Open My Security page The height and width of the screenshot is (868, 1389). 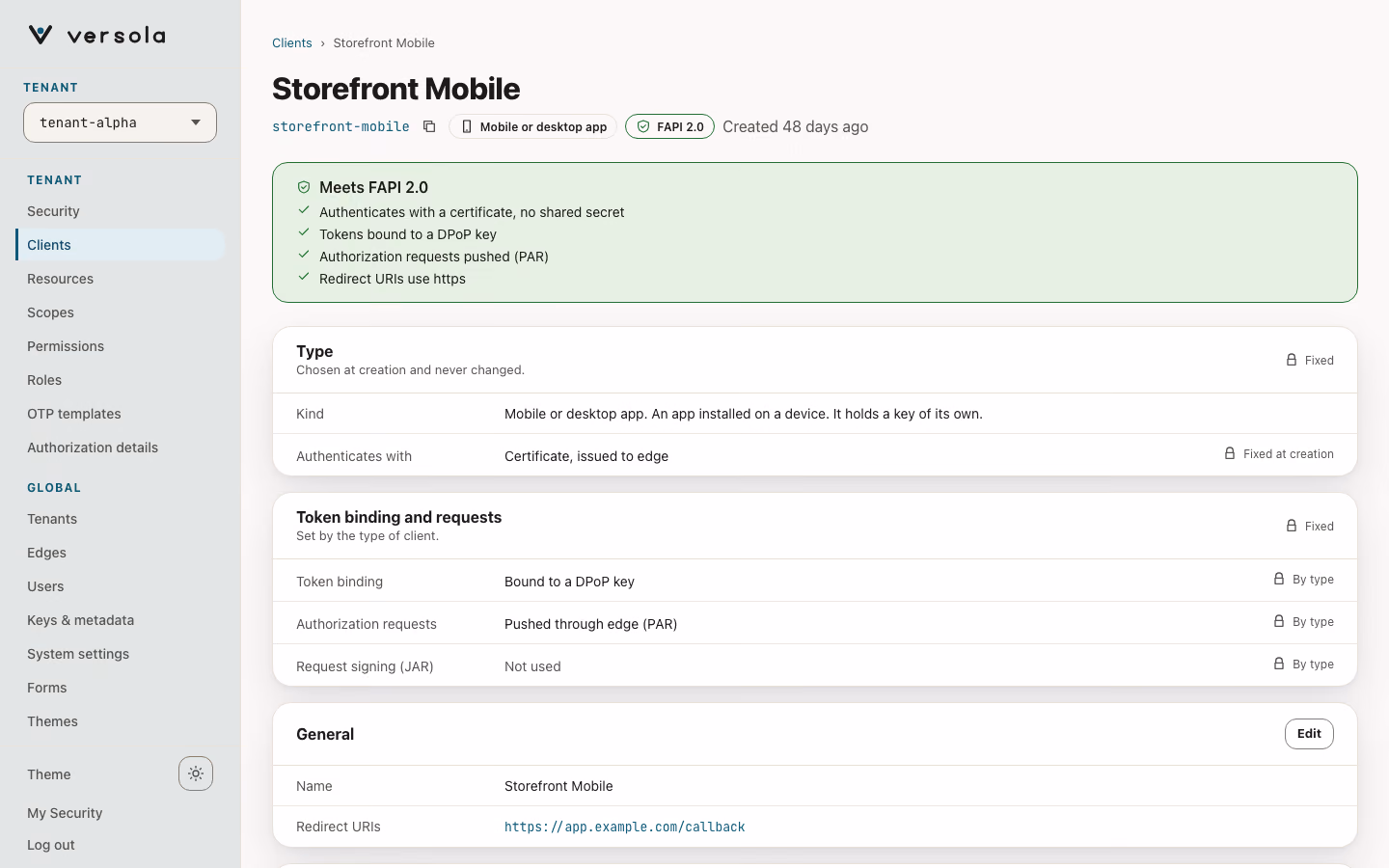point(65,813)
